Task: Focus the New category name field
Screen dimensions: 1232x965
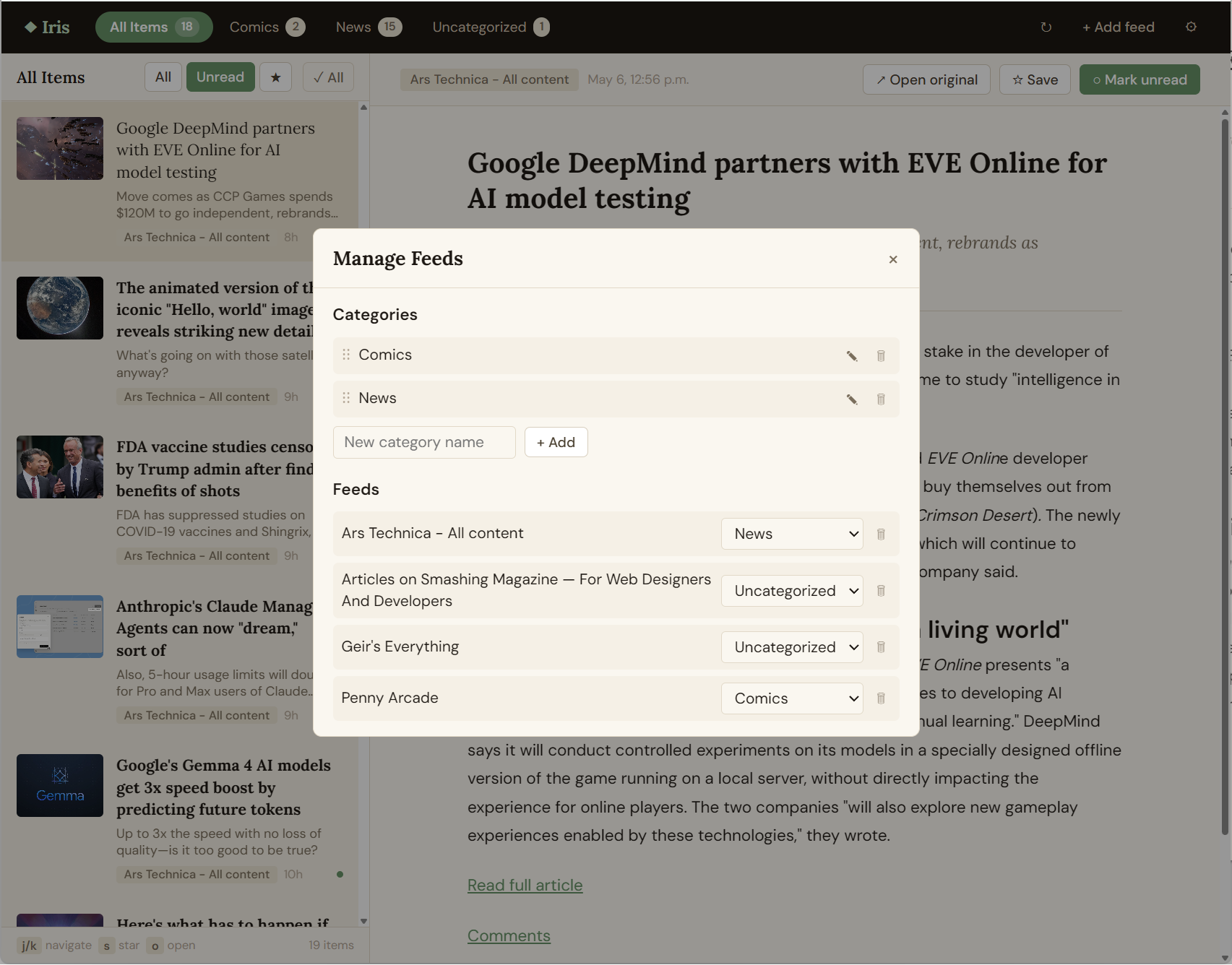Action: [424, 442]
